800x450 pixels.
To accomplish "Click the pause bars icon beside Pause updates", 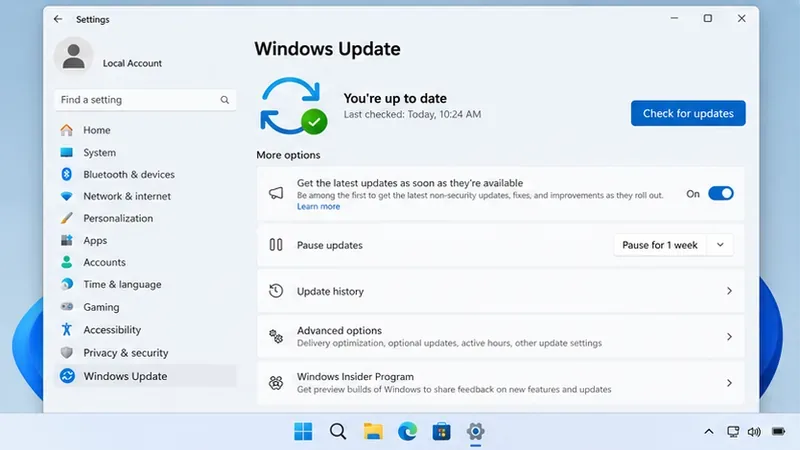I will coord(276,245).
